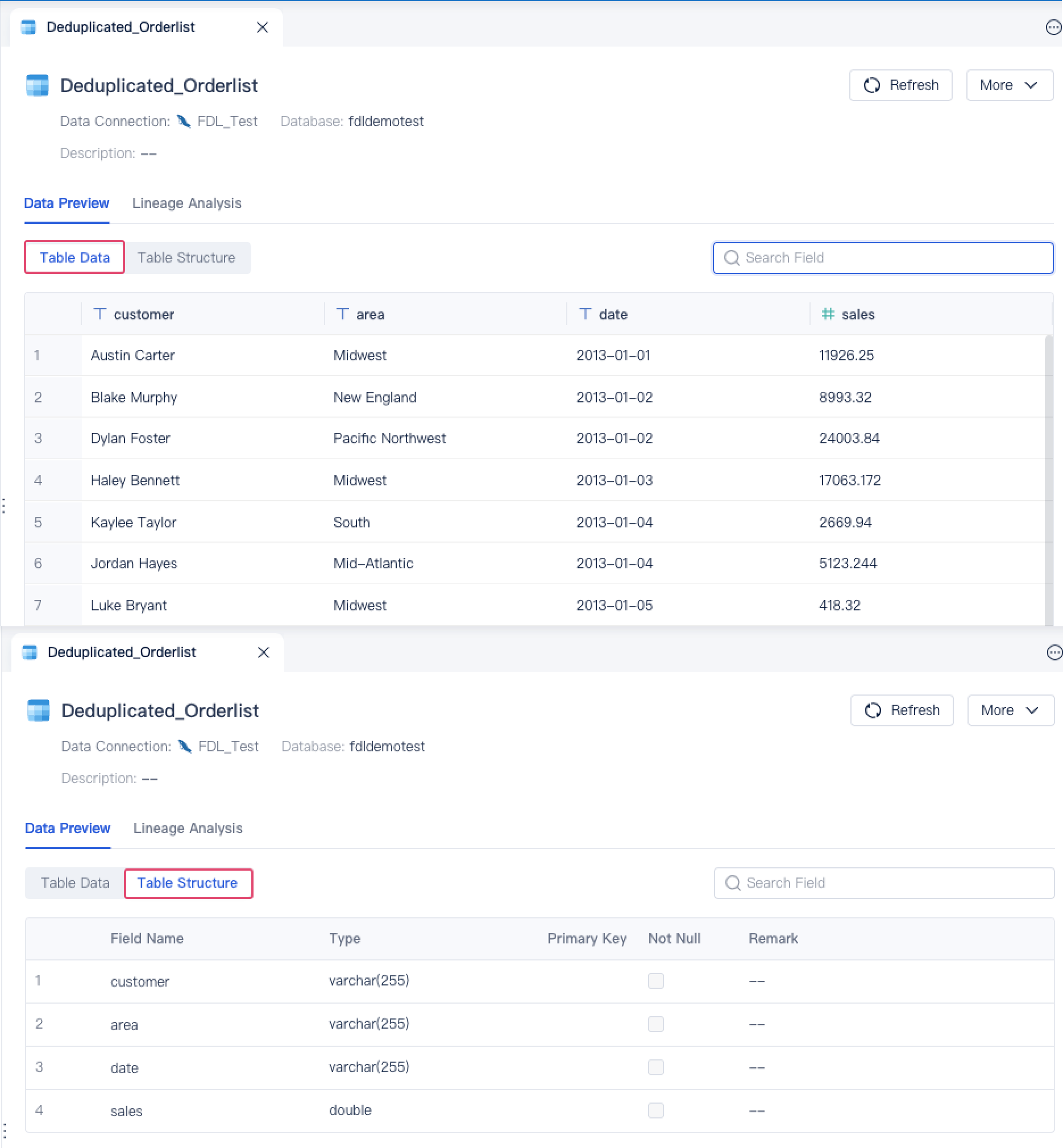Click the text type icon beside area column
Screen dimensions: 1063x1148
pyautogui.click(x=343, y=314)
